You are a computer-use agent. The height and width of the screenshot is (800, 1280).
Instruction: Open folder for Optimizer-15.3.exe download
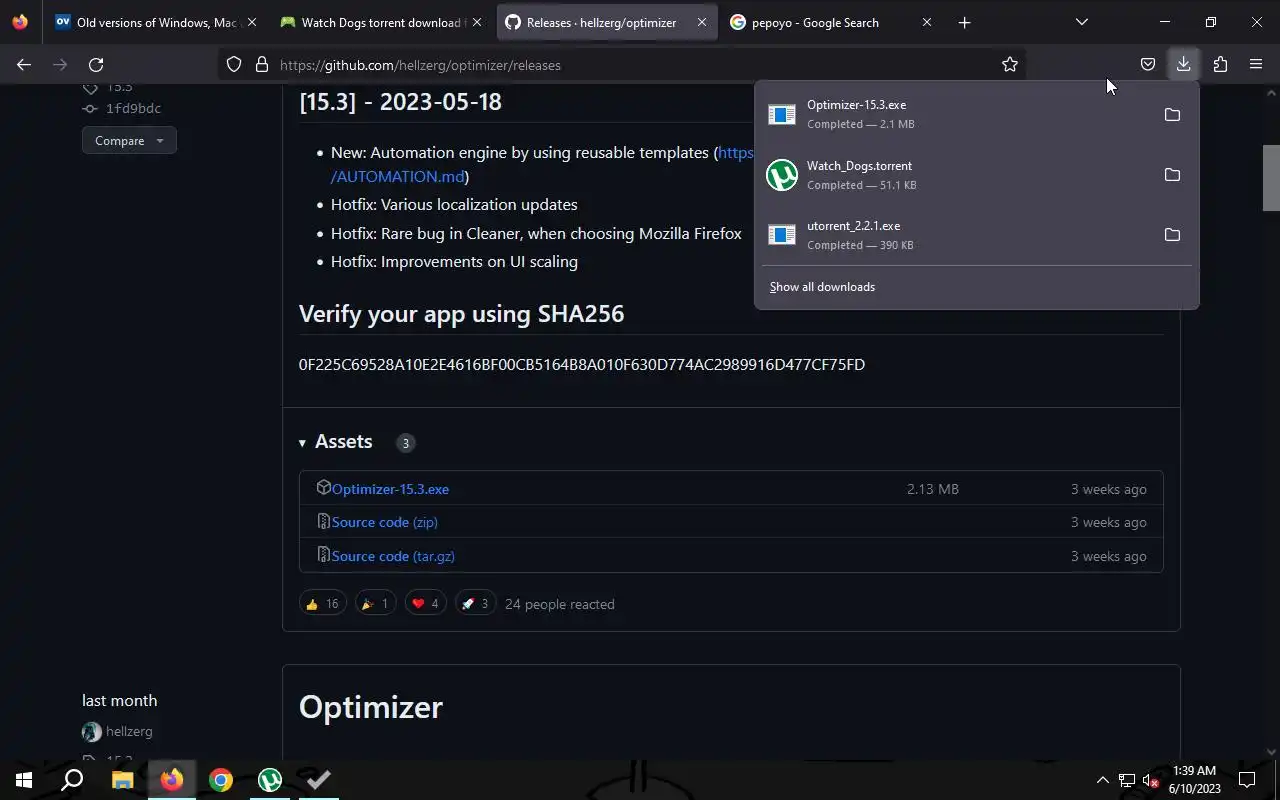pos(1172,115)
